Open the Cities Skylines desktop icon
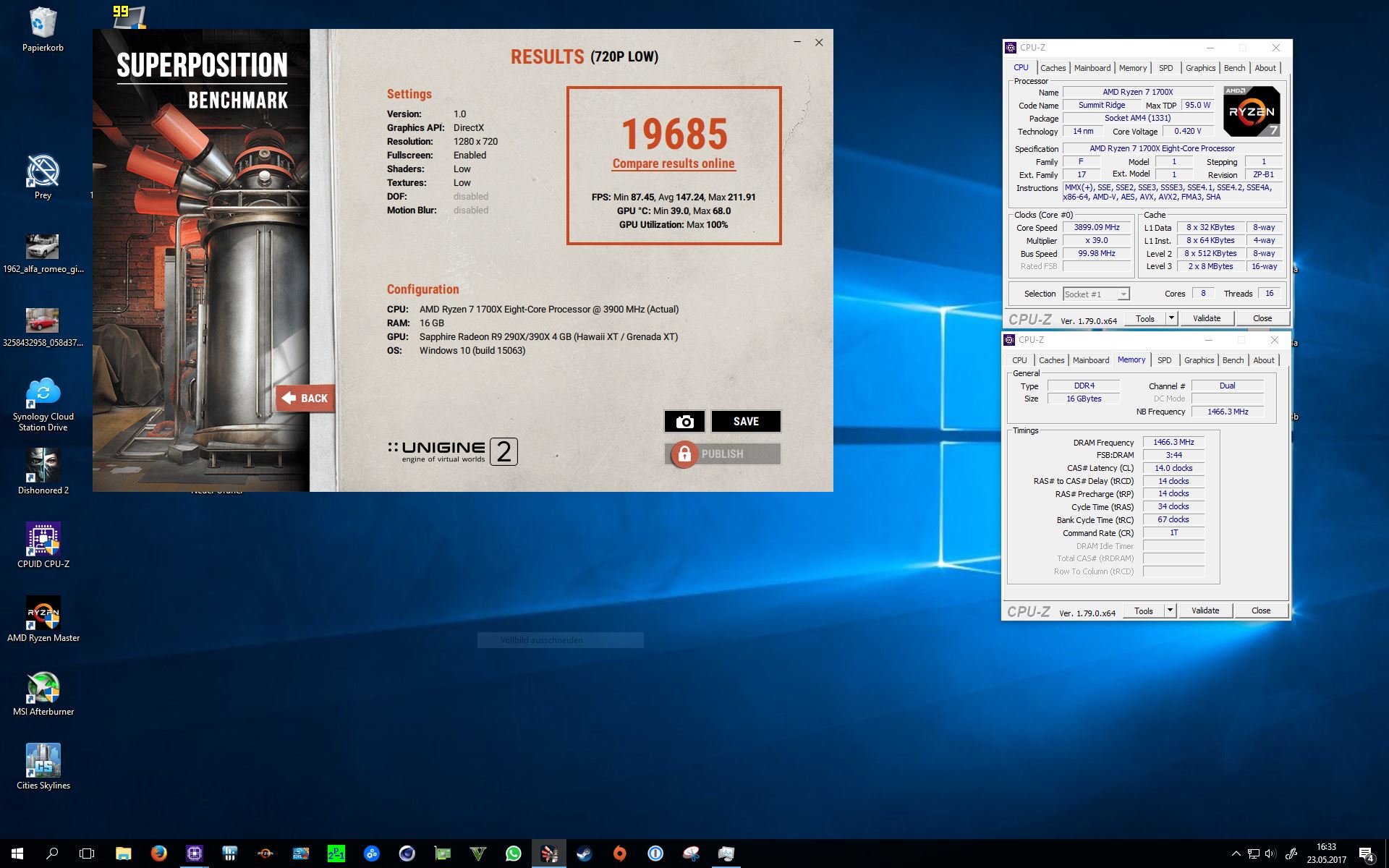1389x868 pixels. click(x=43, y=761)
